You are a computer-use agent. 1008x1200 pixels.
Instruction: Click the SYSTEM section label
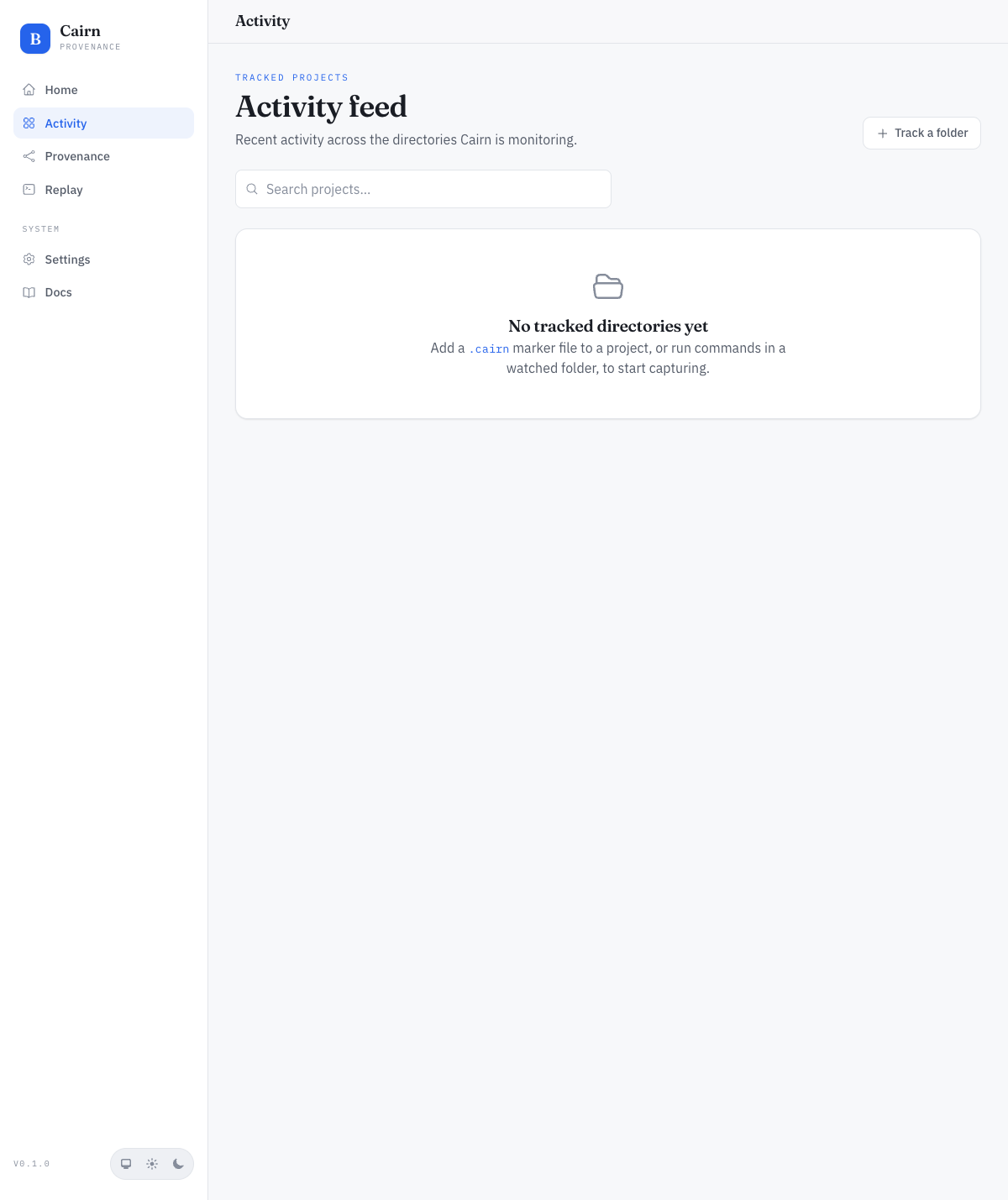click(40, 229)
